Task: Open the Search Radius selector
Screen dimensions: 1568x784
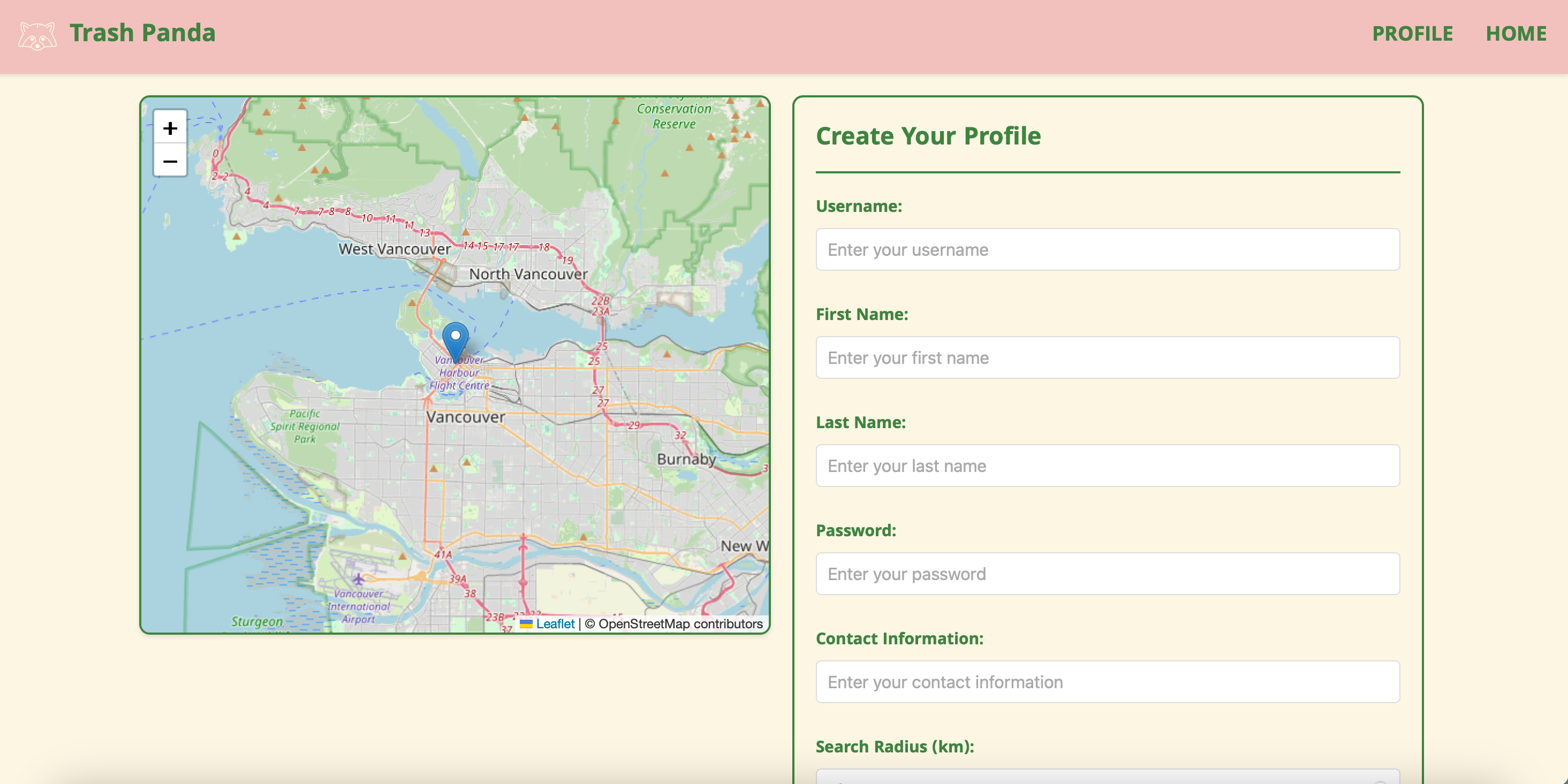Action: [1107, 777]
